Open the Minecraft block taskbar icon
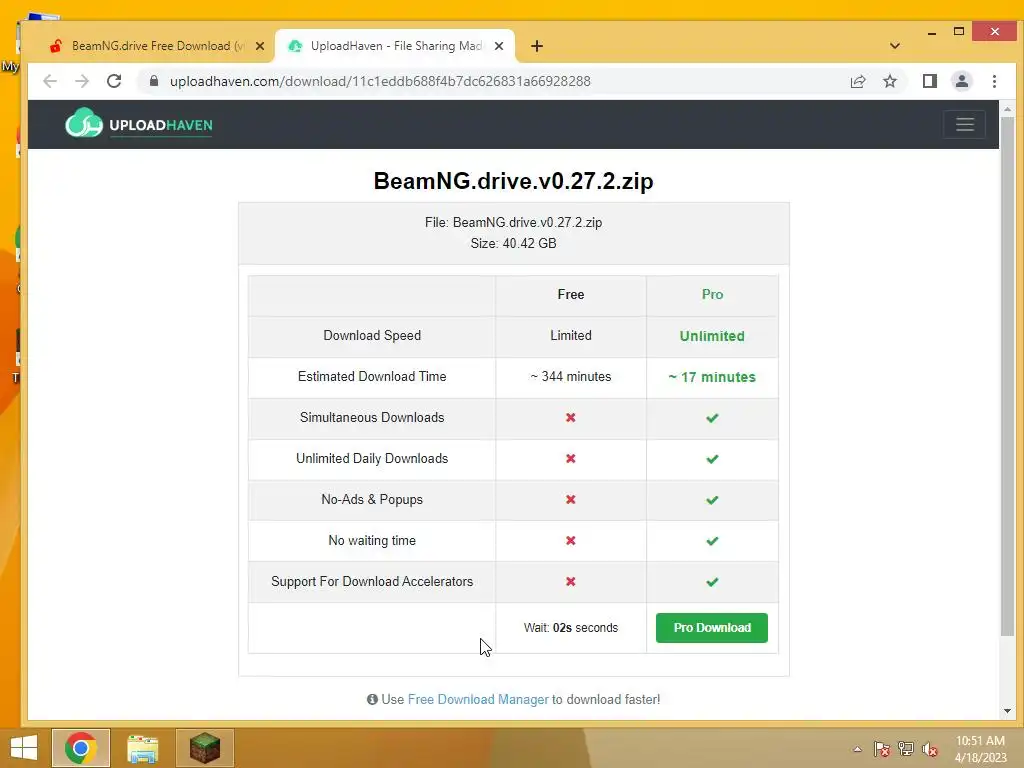Screen dimensions: 1024x768 click(x=204, y=748)
